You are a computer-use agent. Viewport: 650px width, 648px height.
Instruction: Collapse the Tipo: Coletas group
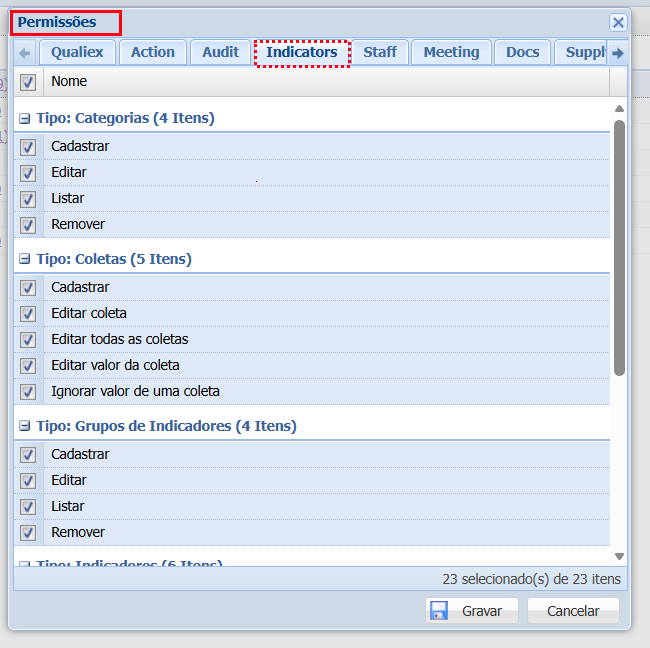pyautogui.click(x=25, y=260)
